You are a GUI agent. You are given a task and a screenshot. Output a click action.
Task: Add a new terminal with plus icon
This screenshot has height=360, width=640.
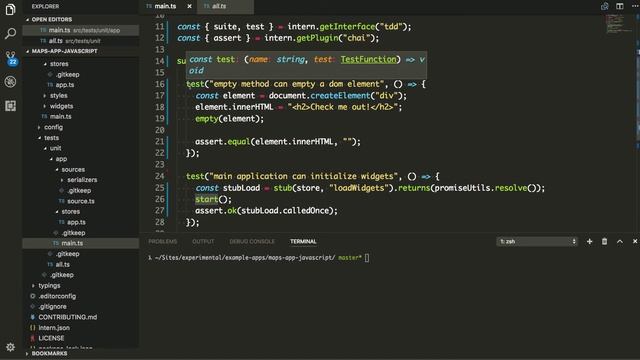click(589, 242)
